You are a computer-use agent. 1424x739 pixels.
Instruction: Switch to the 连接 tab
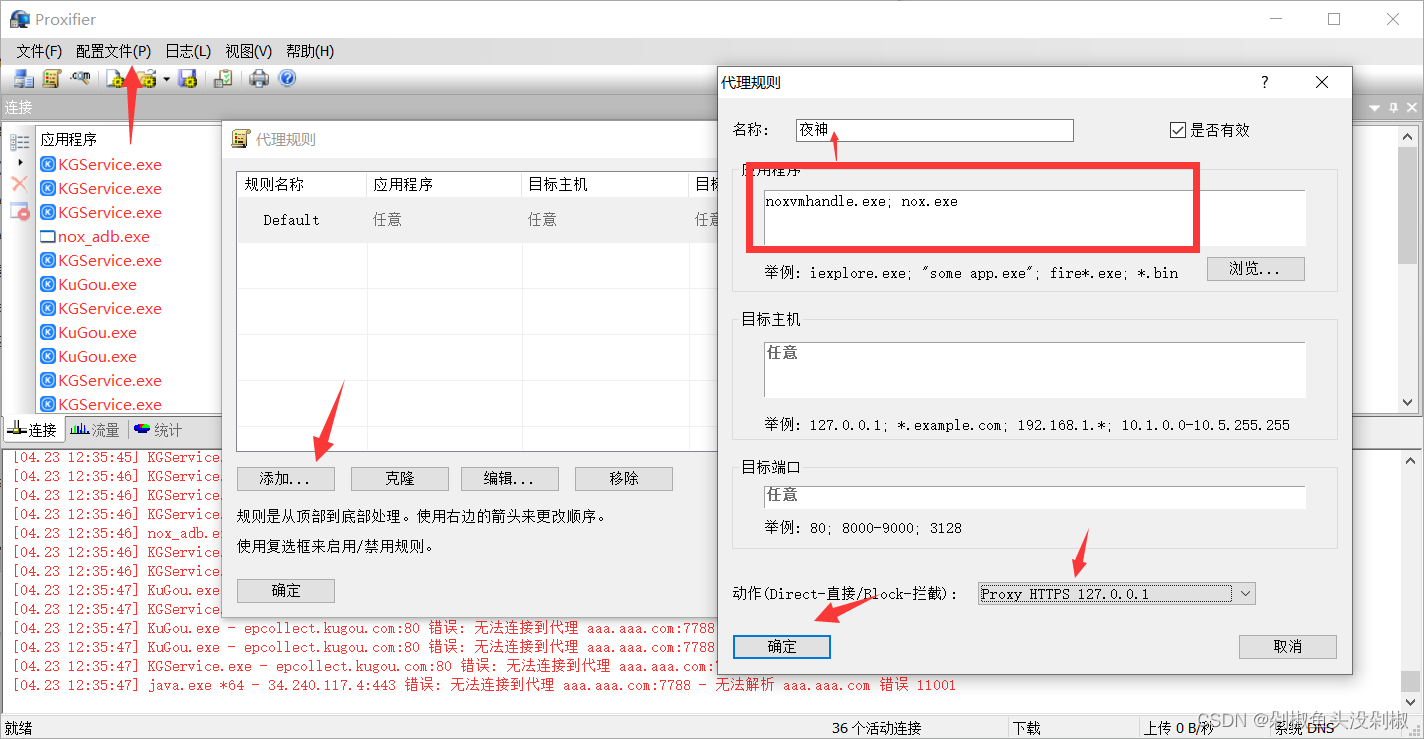33,430
